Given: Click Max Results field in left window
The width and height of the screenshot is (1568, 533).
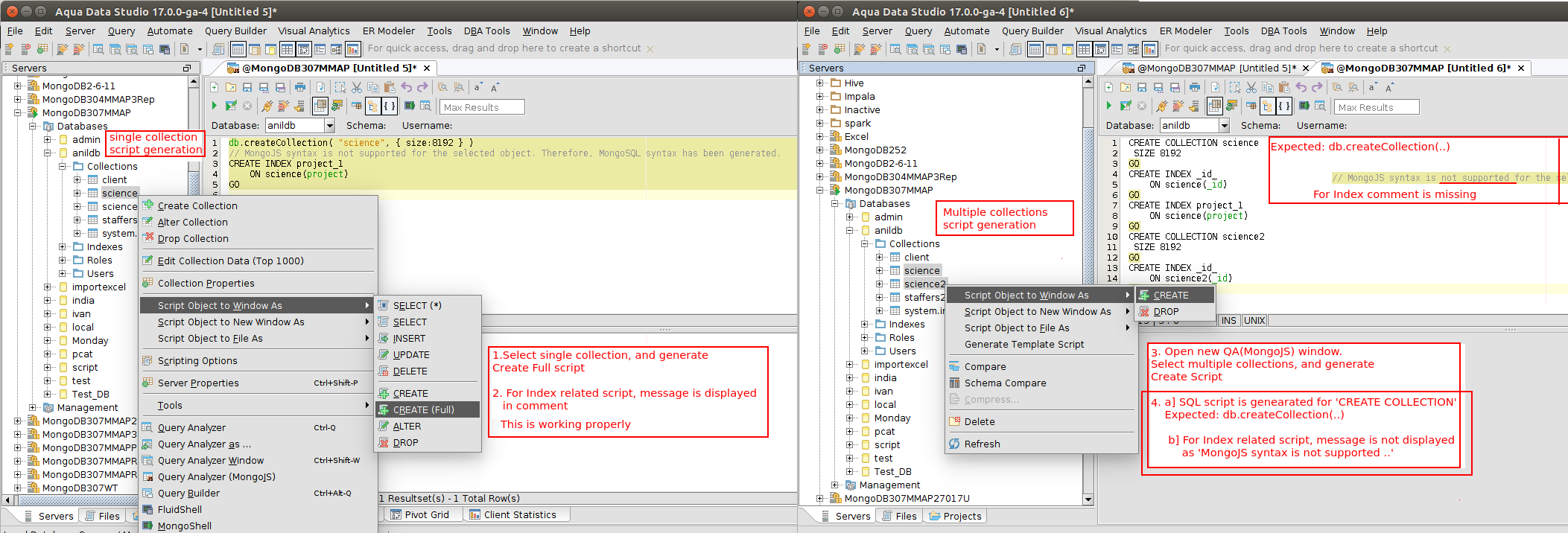Looking at the screenshot, I should [x=482, y=107].
